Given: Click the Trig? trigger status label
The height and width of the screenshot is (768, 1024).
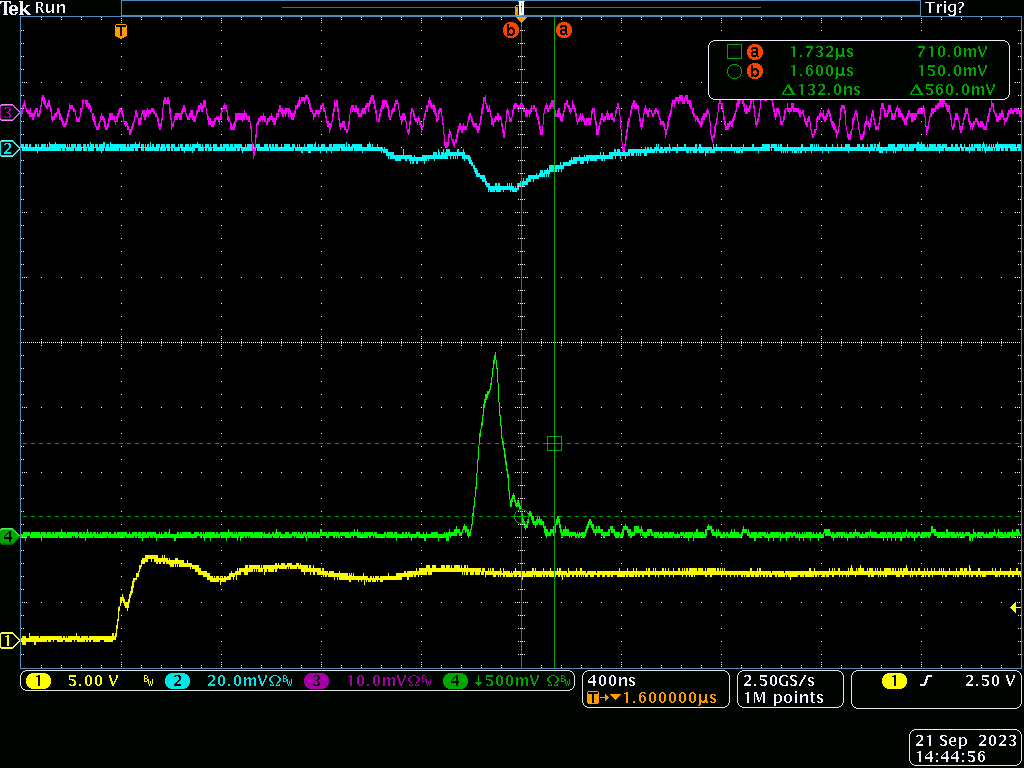Looking at the screenshot, I should [945, 8].
